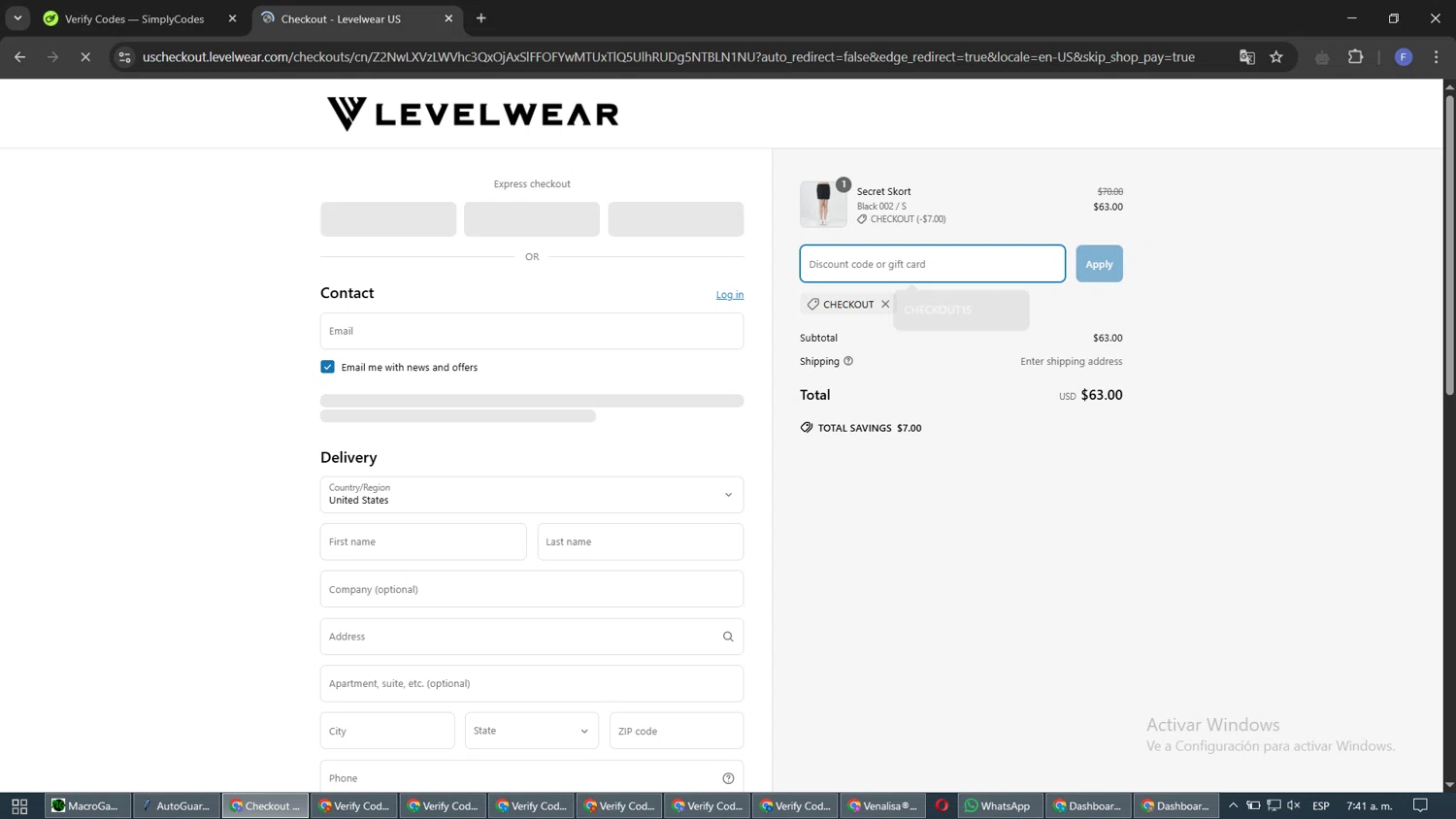Open AutoGuar... taskbar app

pyautogui.click(x=176, y=805)
